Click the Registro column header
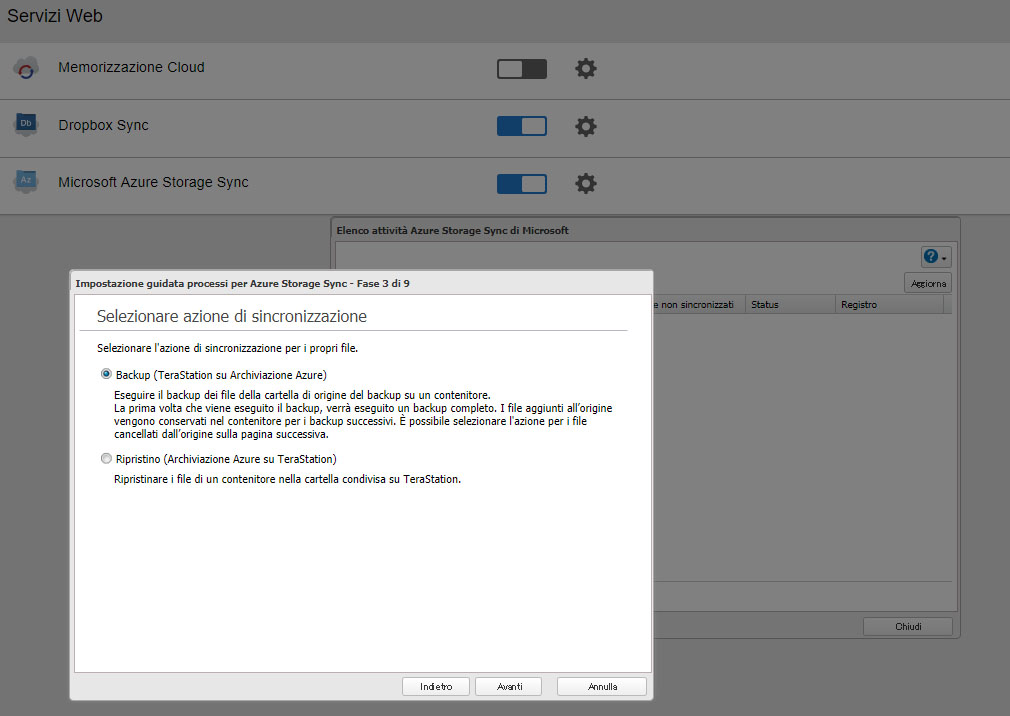The height and width of the screenshot is (716, 1010). pyautogui.click(x=888, y=305)
